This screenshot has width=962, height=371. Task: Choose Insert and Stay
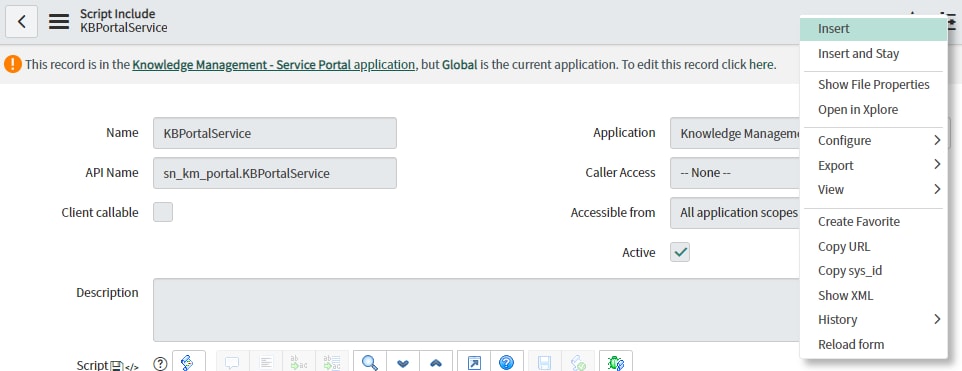(874, 53)
